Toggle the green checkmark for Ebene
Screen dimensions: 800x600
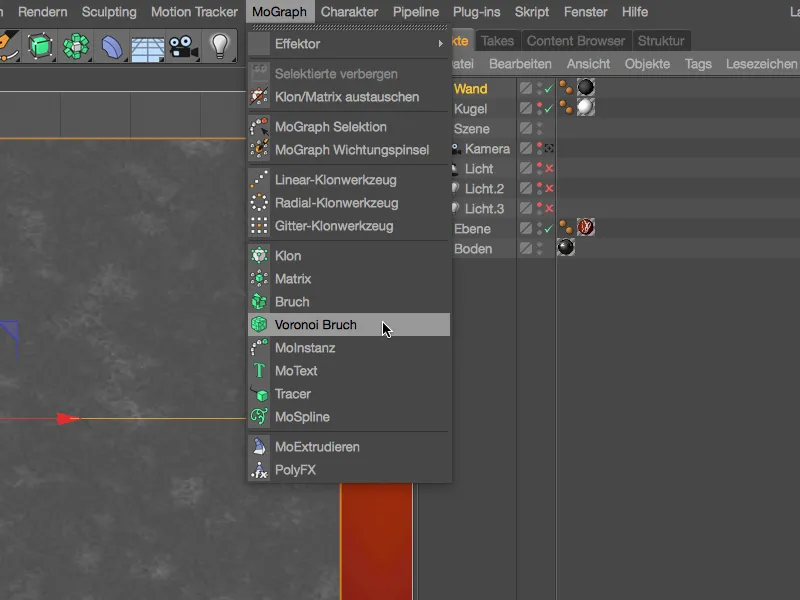(x=549, y=229)
